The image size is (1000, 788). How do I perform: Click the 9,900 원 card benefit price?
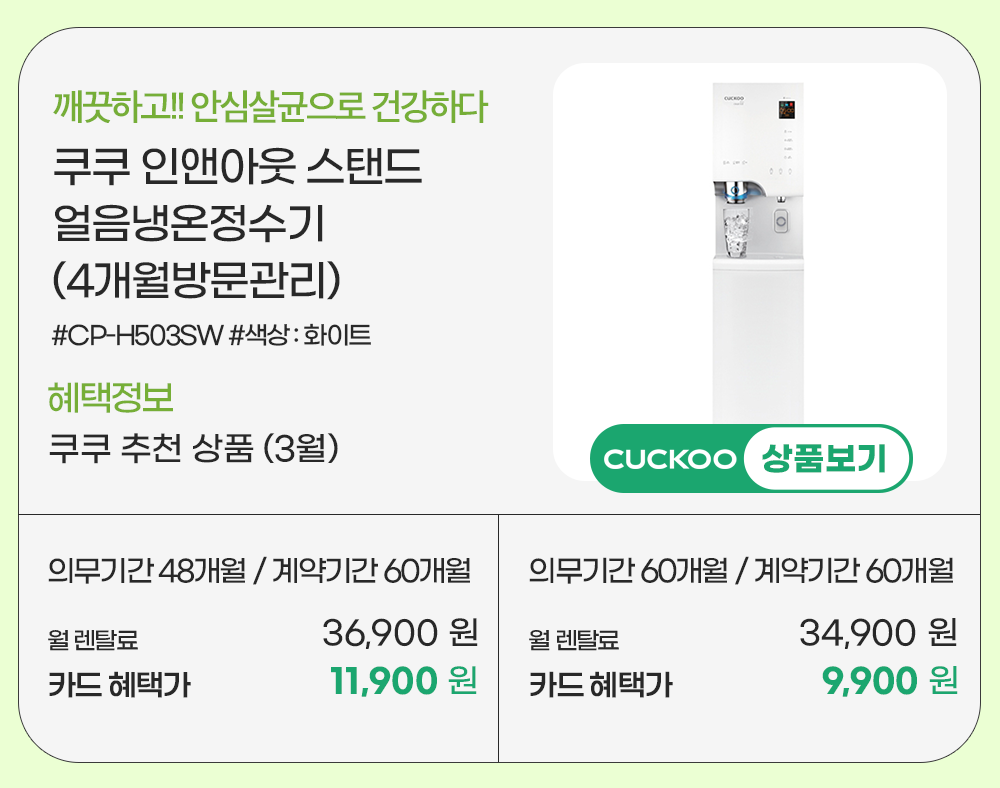tap(889, 682)
